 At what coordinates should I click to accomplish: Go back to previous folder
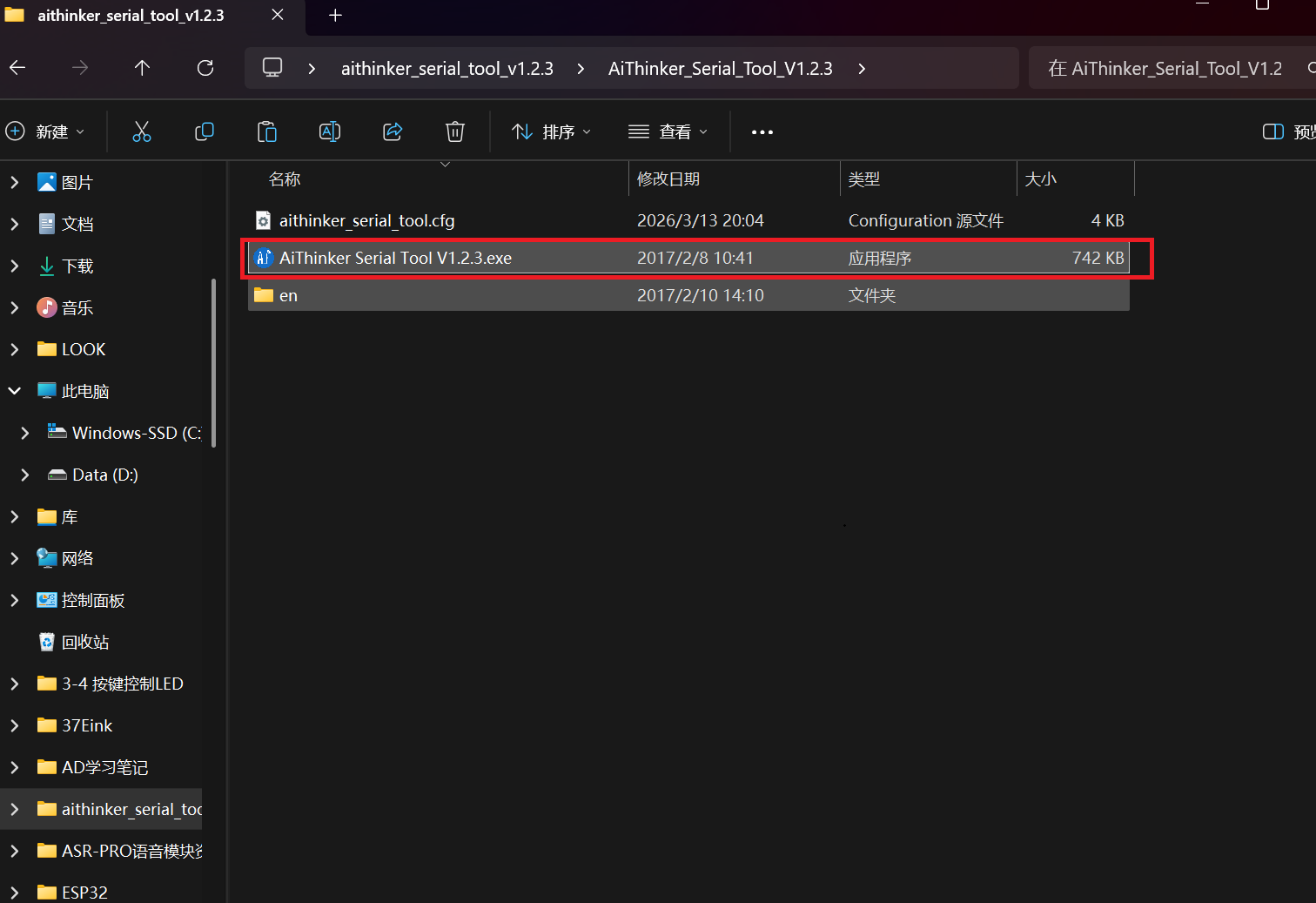[17, 68]
